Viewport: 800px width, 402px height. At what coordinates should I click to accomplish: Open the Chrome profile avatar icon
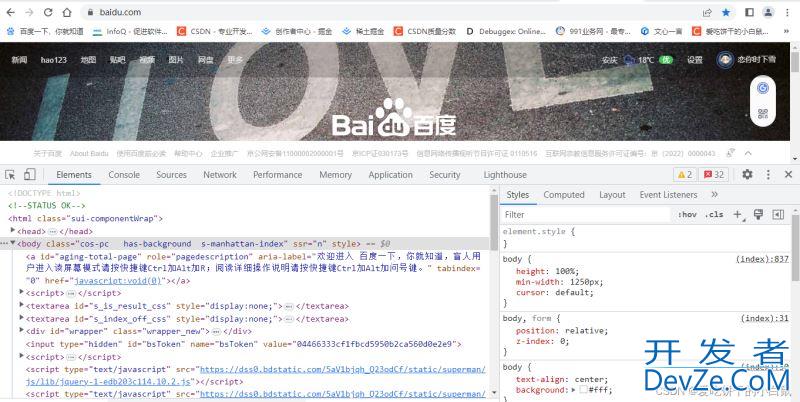pyautogui.click(x=768, y=12)
